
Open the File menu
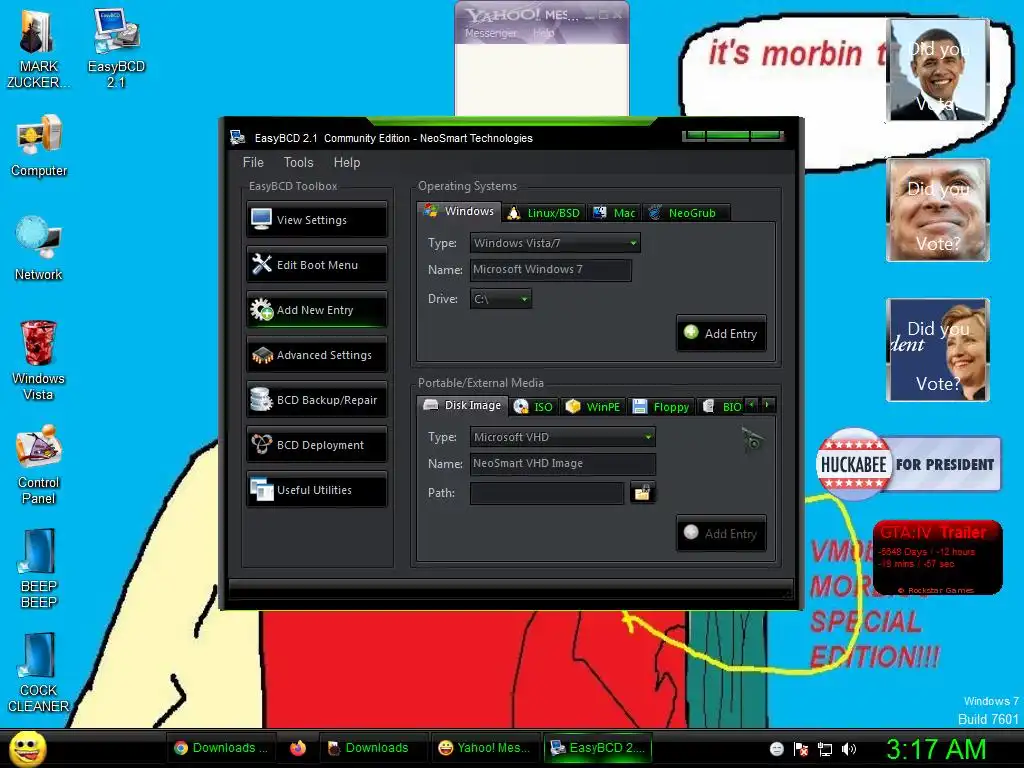point(253,163)
